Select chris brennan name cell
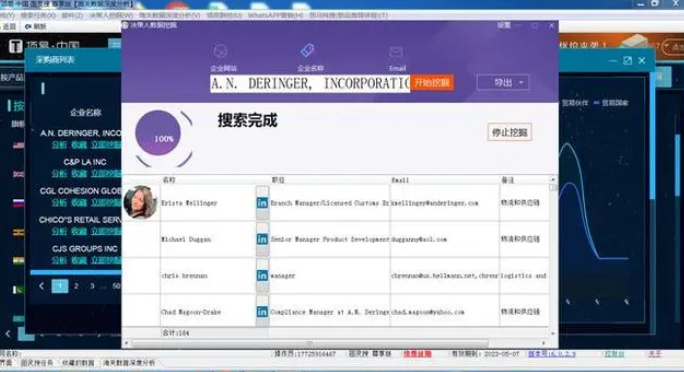 (x=208, y=276)
